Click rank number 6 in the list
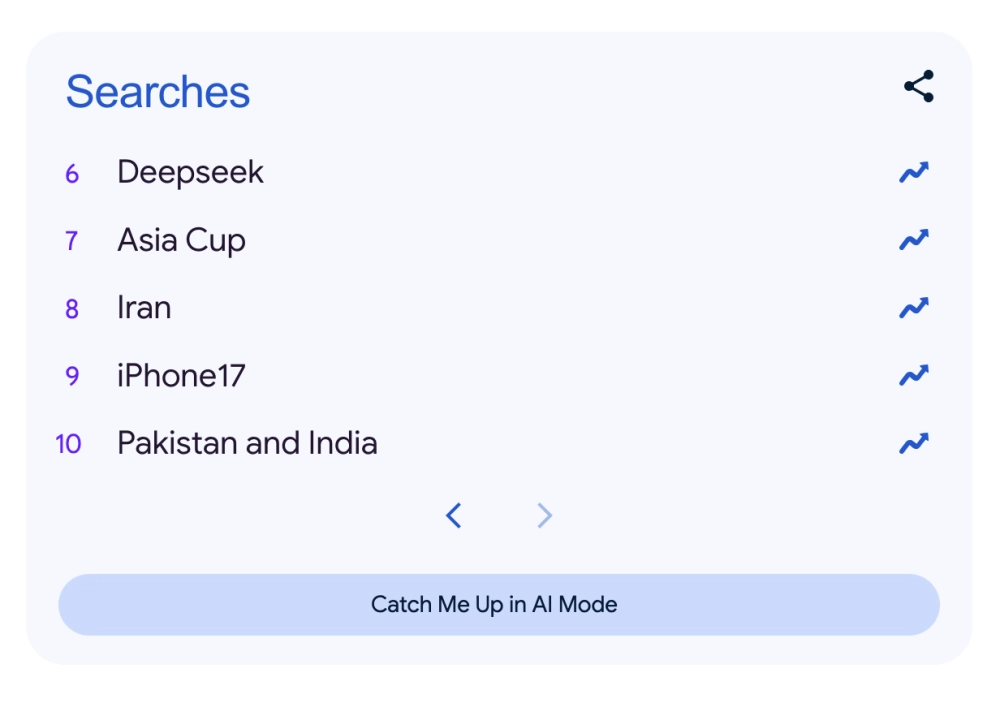The image size is (1000, 703). 72,174
